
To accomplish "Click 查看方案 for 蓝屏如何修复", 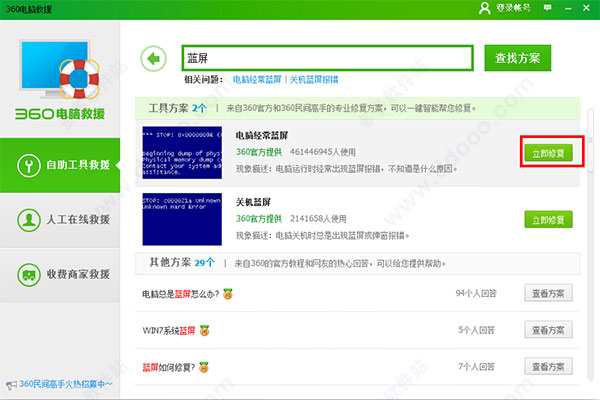I will pos(548,367).
